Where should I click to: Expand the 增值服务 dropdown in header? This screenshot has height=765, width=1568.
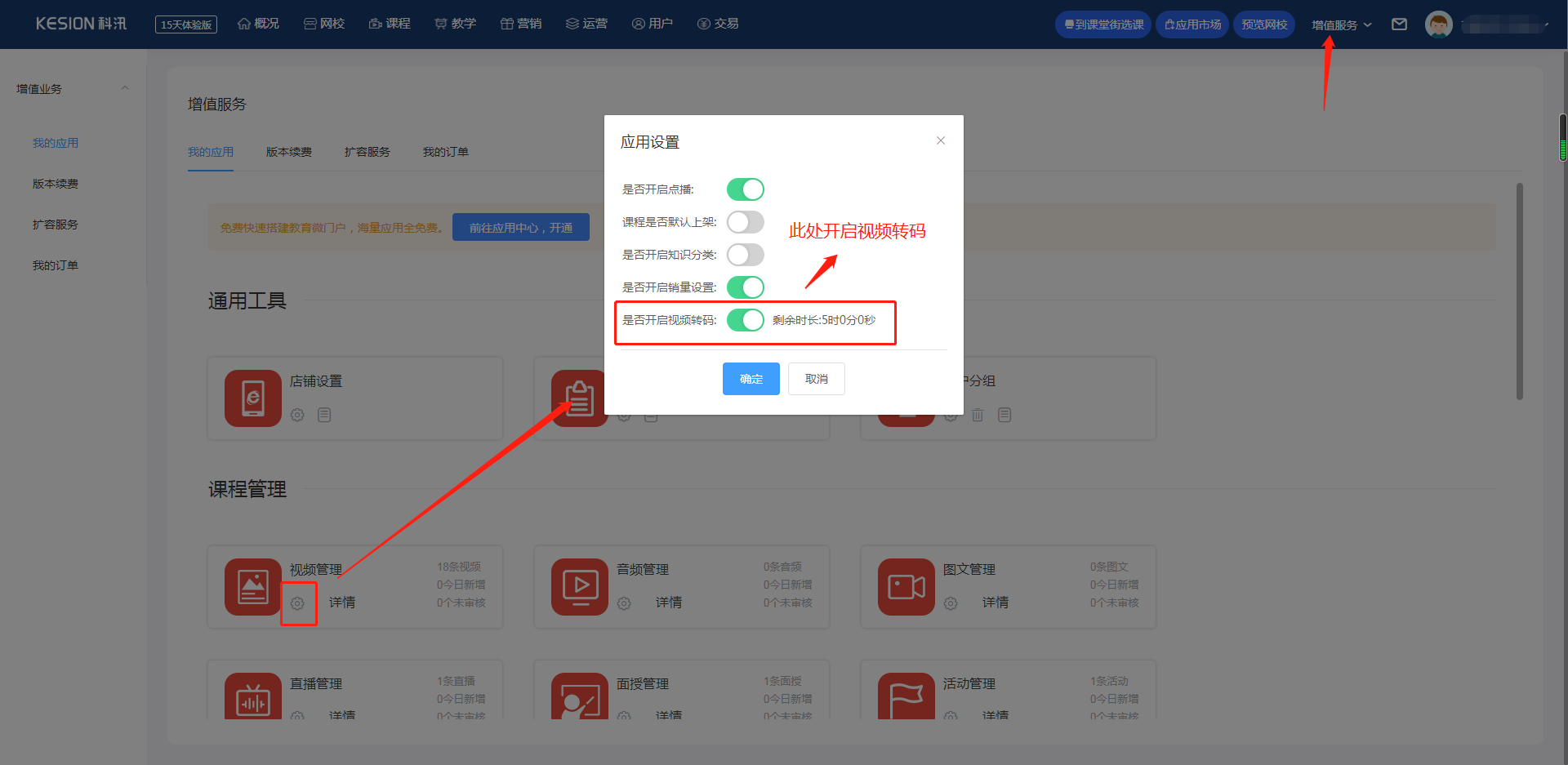(x=1341, y=24)
